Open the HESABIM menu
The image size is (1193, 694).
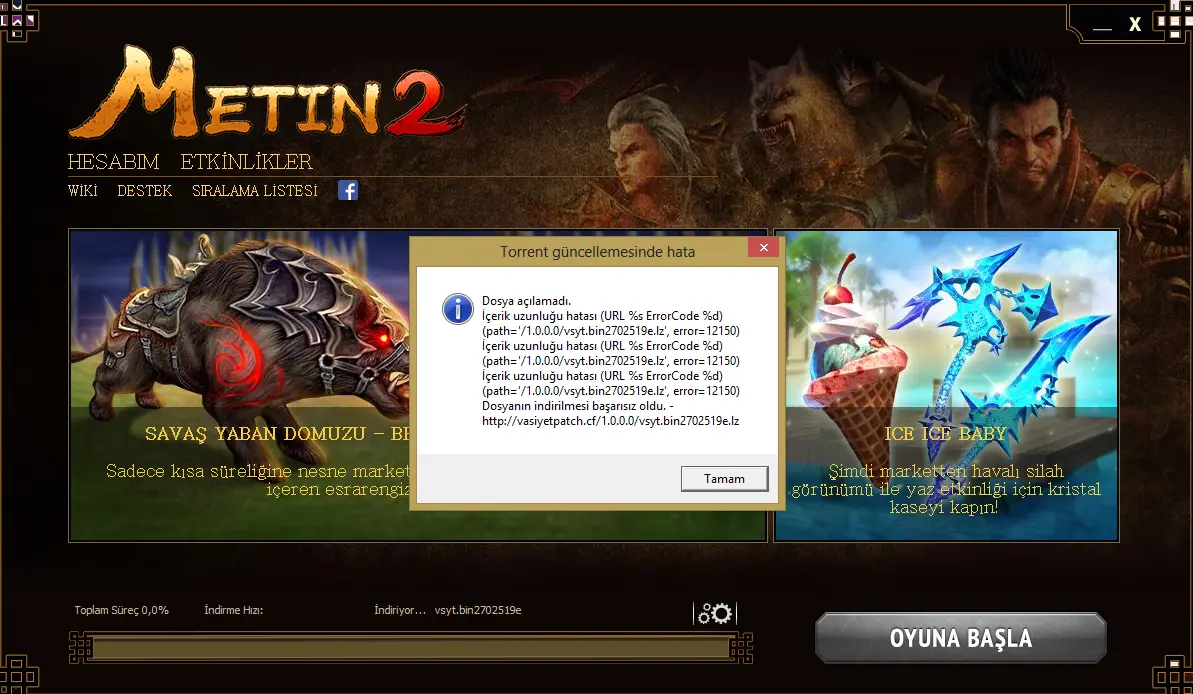113,161
